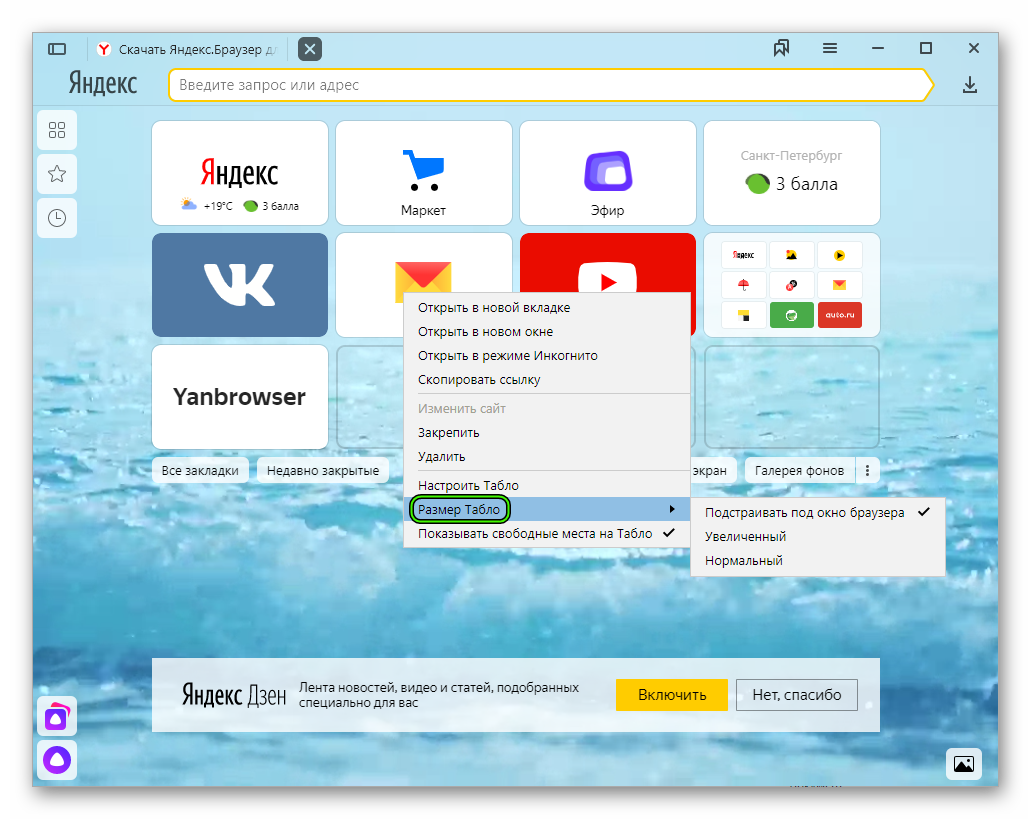Launch the Alice voice assistant icon
Image resolution: width=1031 pixels, height=819 pixels.
click(x=57, y=760)
